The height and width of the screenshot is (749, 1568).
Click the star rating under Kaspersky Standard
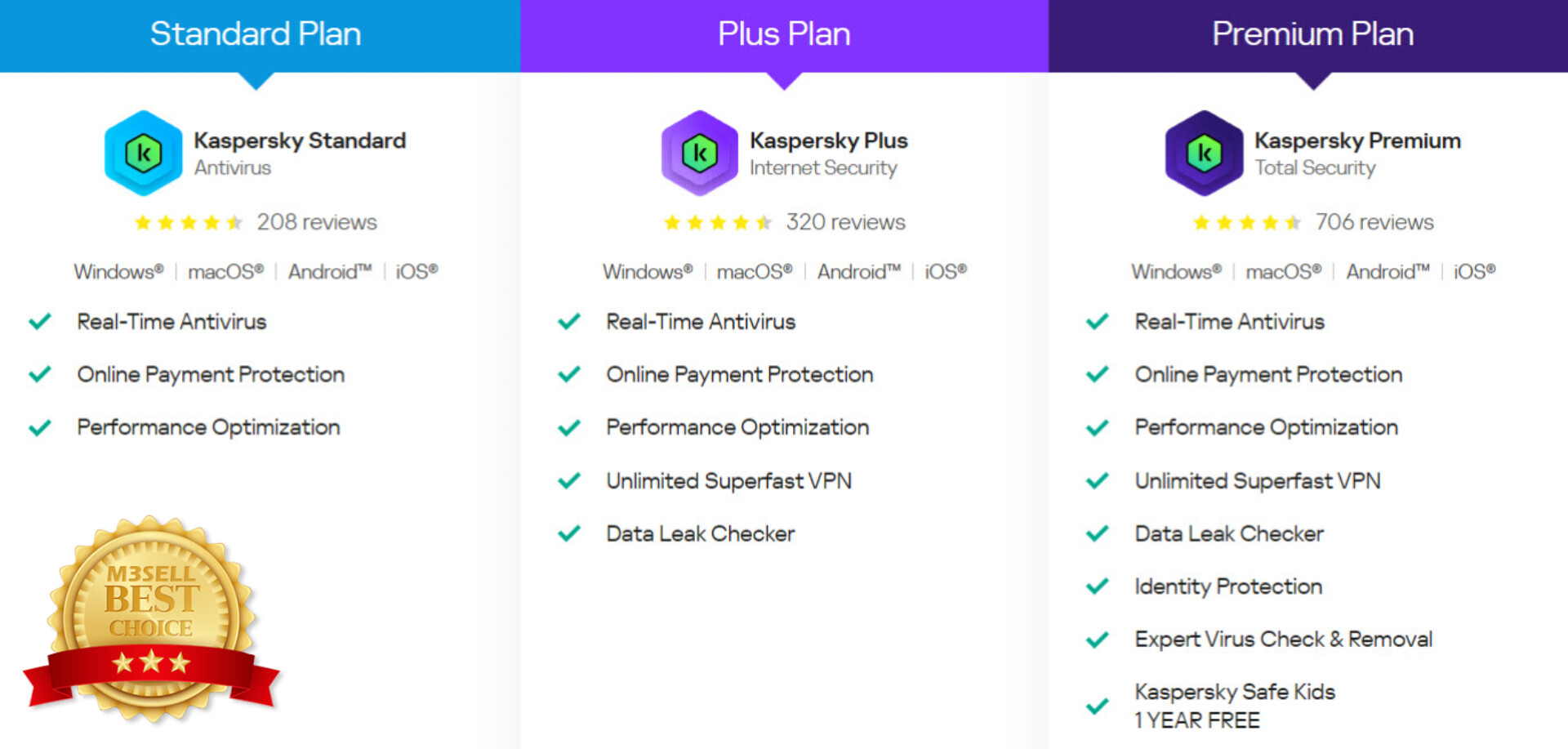coord(189,222)
